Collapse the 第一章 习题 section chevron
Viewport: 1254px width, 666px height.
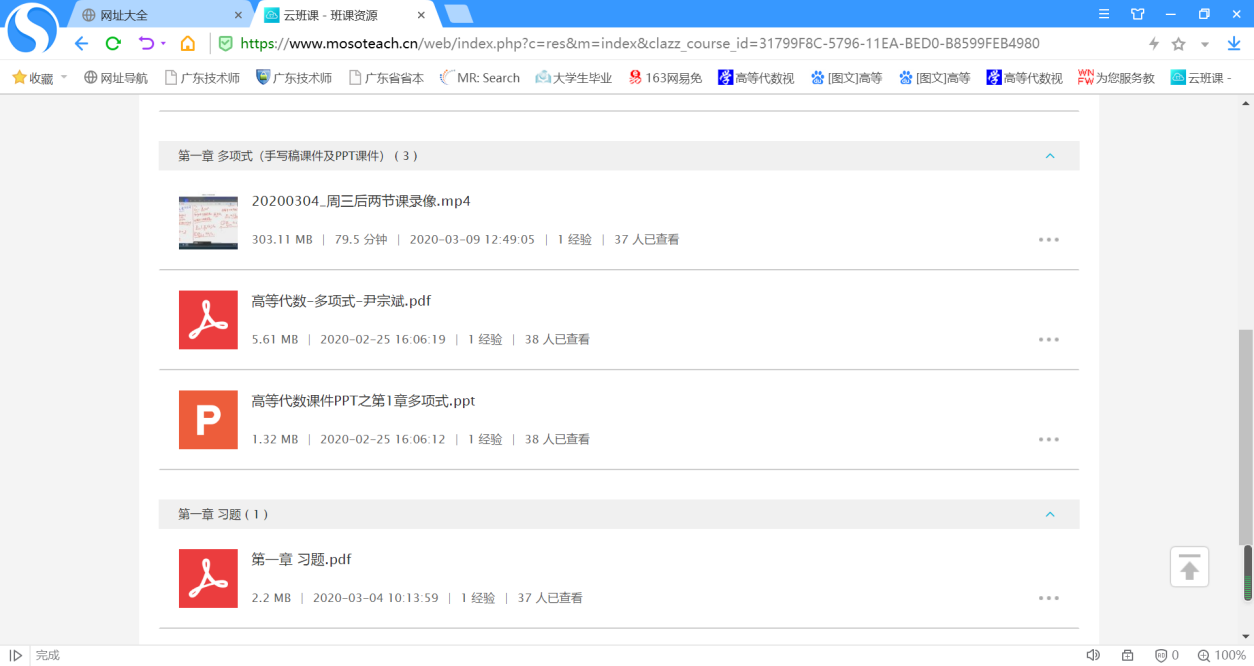click(x=1050, y=514)
